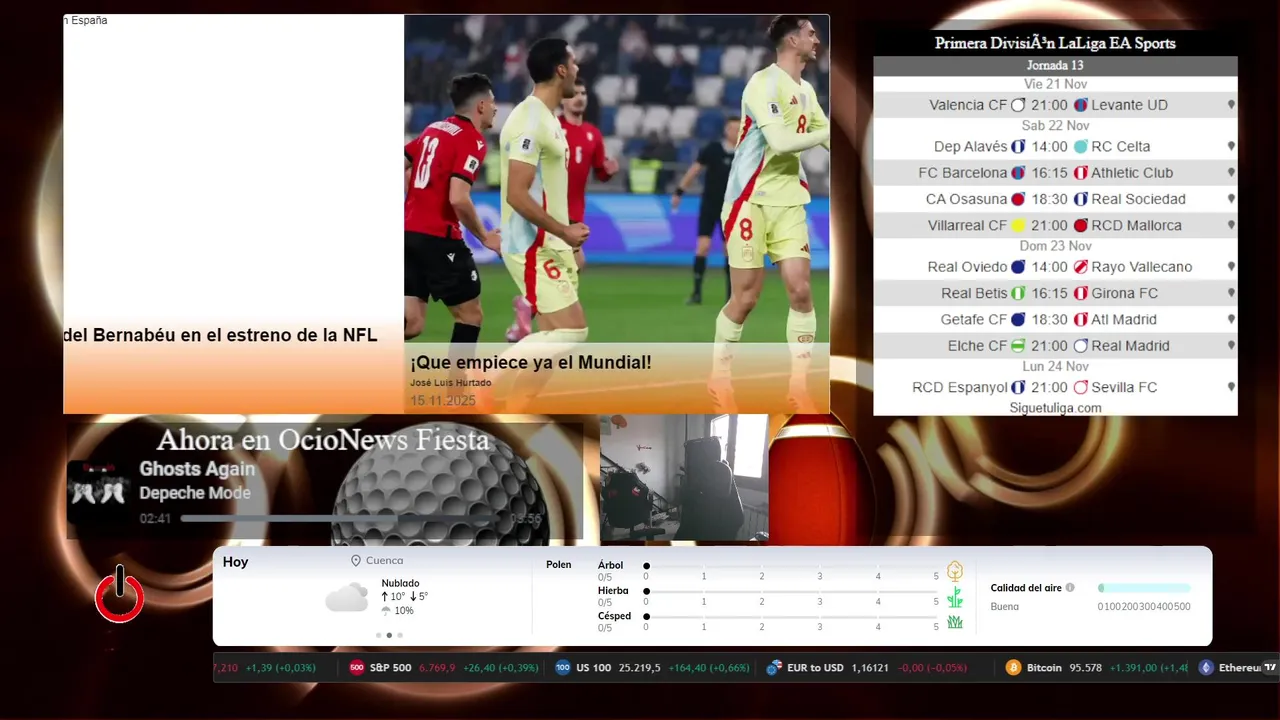Image resolution: width=1280 pixels, height=720 pixels.
Task: Select the Dep Alavés team crest
Action: [1018, 146]
